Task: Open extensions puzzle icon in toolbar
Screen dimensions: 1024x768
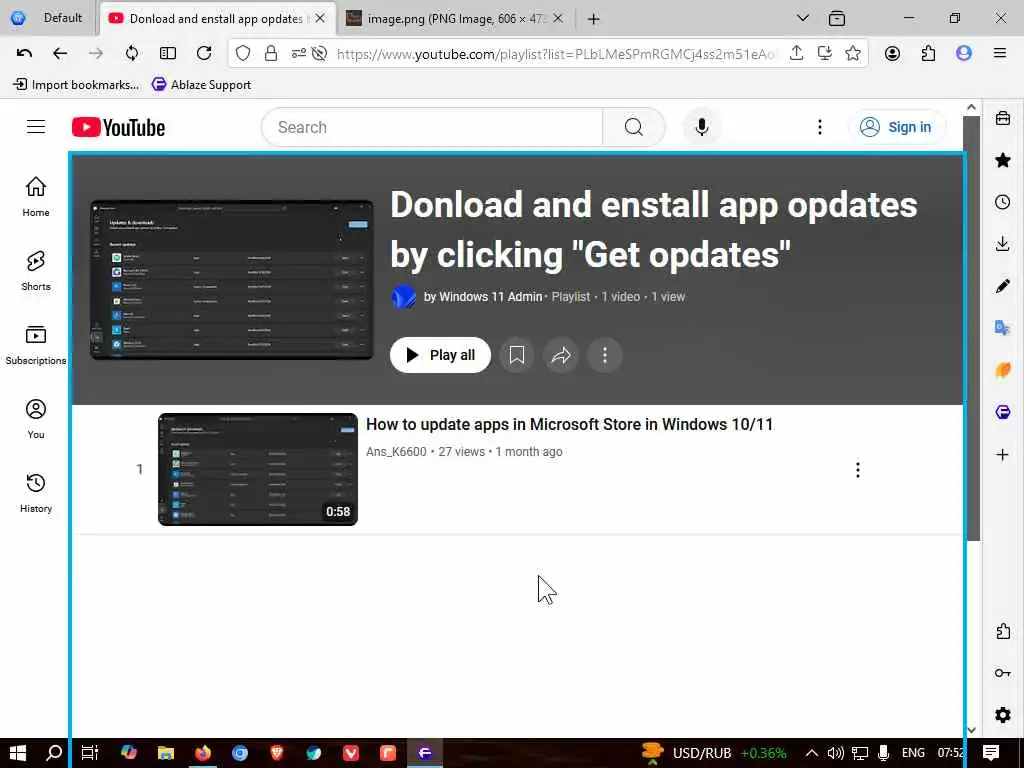Action: click(928, 54)
